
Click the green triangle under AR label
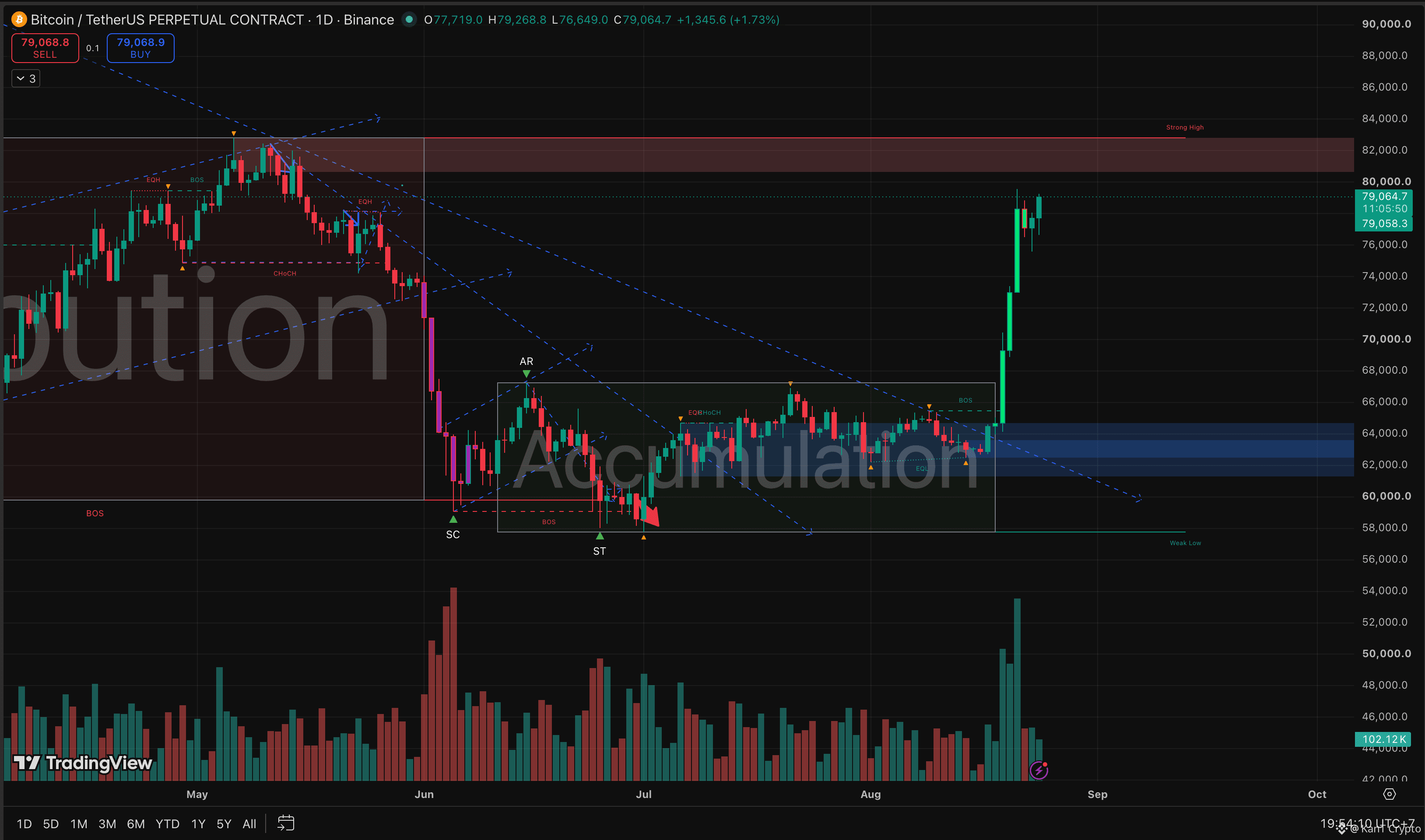coord(526,374)
